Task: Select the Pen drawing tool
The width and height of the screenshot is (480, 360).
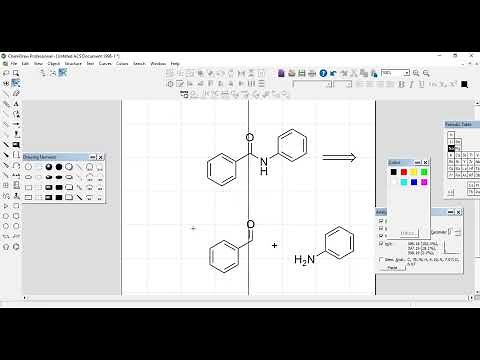Action: tap(16, 114)
